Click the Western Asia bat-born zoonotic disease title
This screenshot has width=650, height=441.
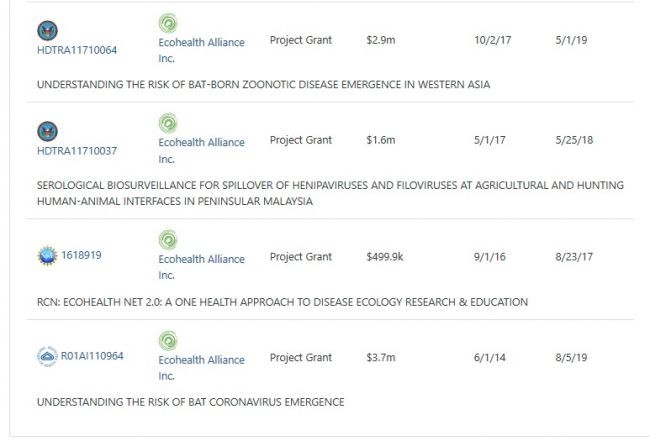263,84
